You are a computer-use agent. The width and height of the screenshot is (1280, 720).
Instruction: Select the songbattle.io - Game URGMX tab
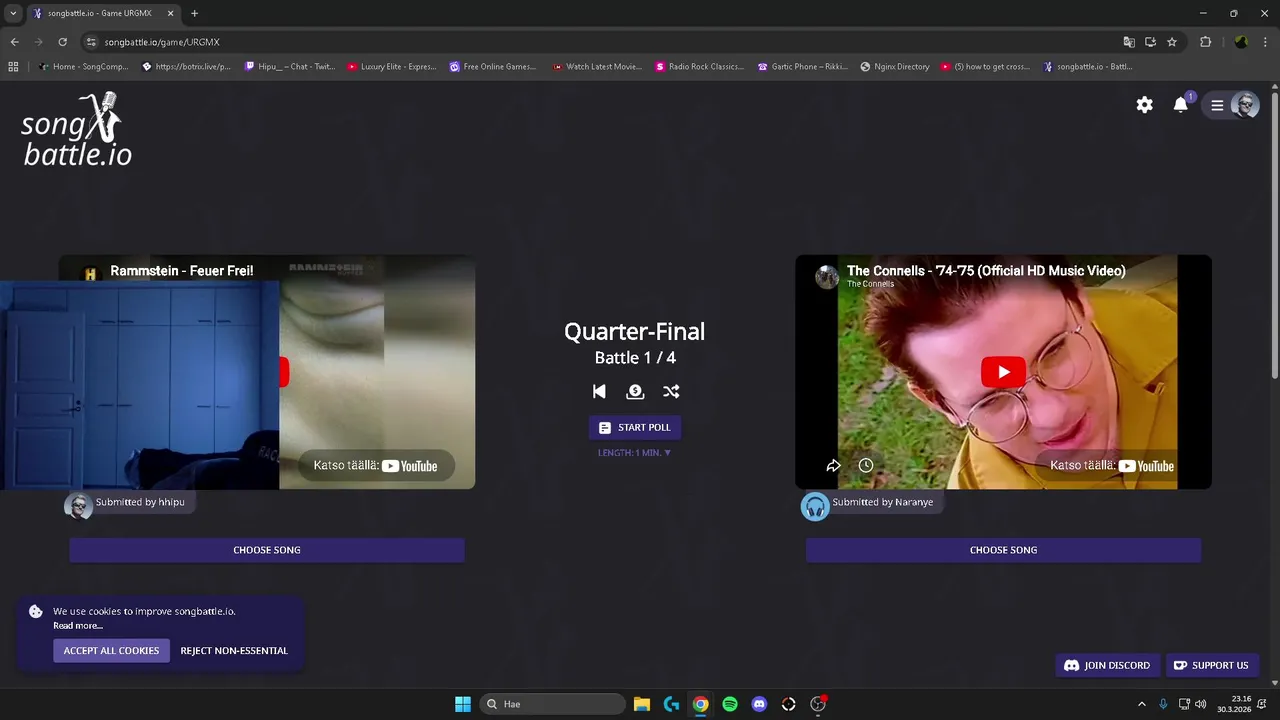pos(104,13)
